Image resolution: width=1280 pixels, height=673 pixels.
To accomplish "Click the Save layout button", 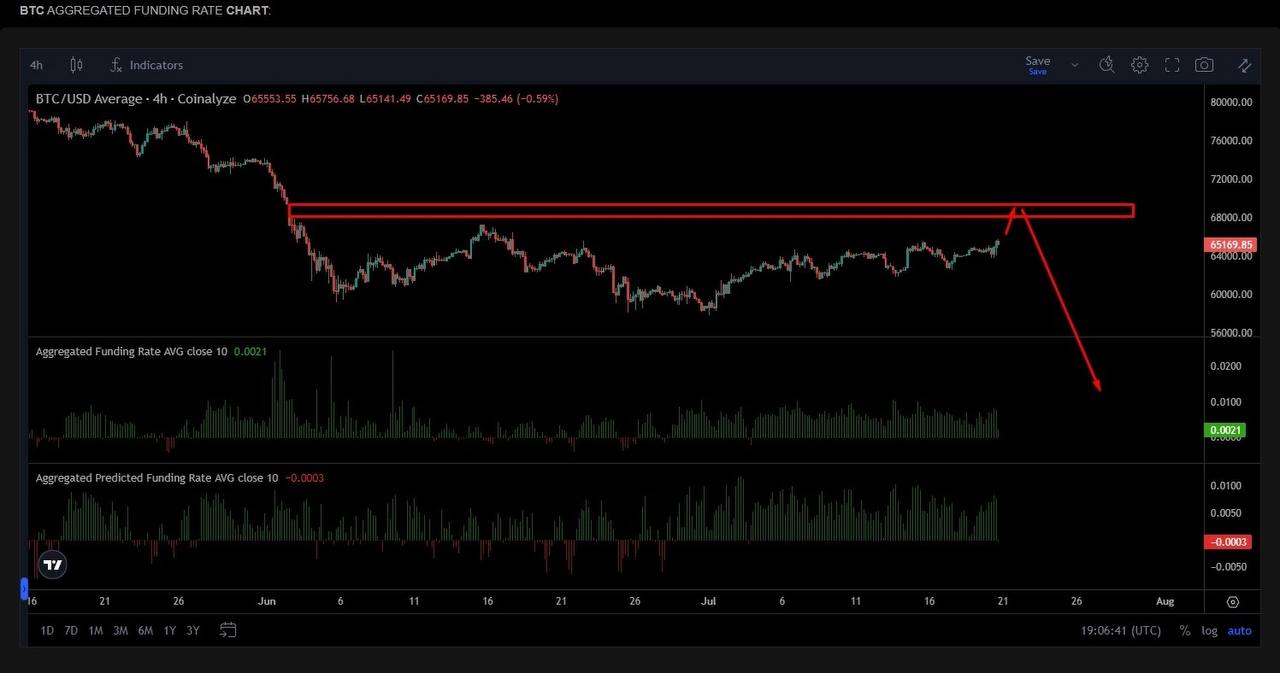I will pos(1038,65).
